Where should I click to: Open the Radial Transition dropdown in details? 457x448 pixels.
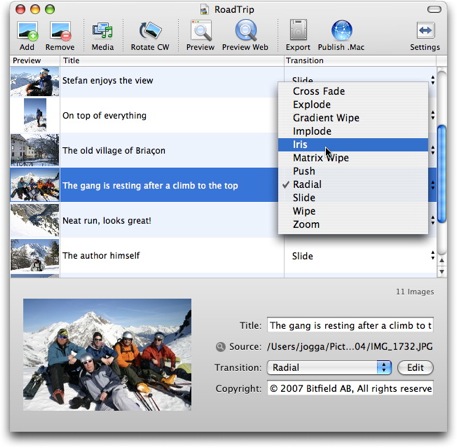coord(329,368)
